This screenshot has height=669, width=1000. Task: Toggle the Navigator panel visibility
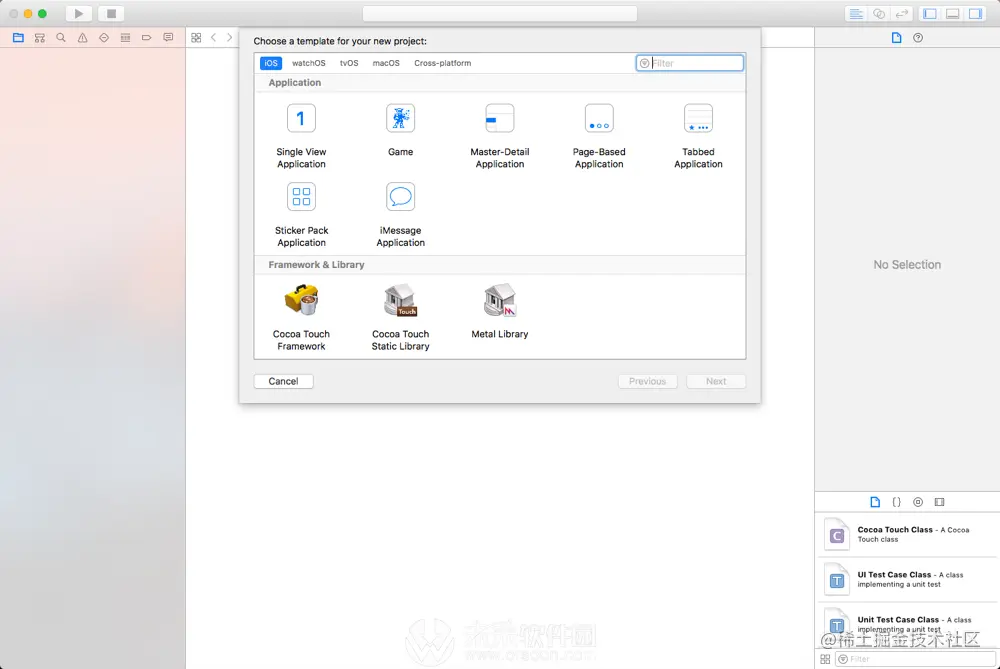[x=930, y=13]
